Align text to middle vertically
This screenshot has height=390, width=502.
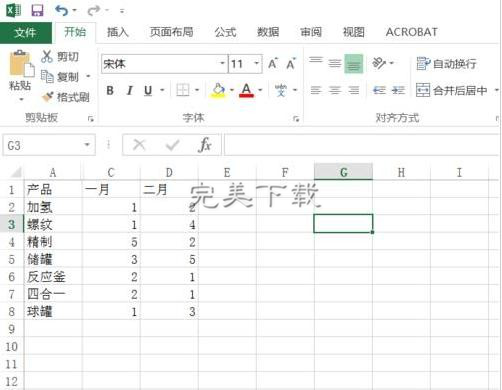click(x=334, y=63)
